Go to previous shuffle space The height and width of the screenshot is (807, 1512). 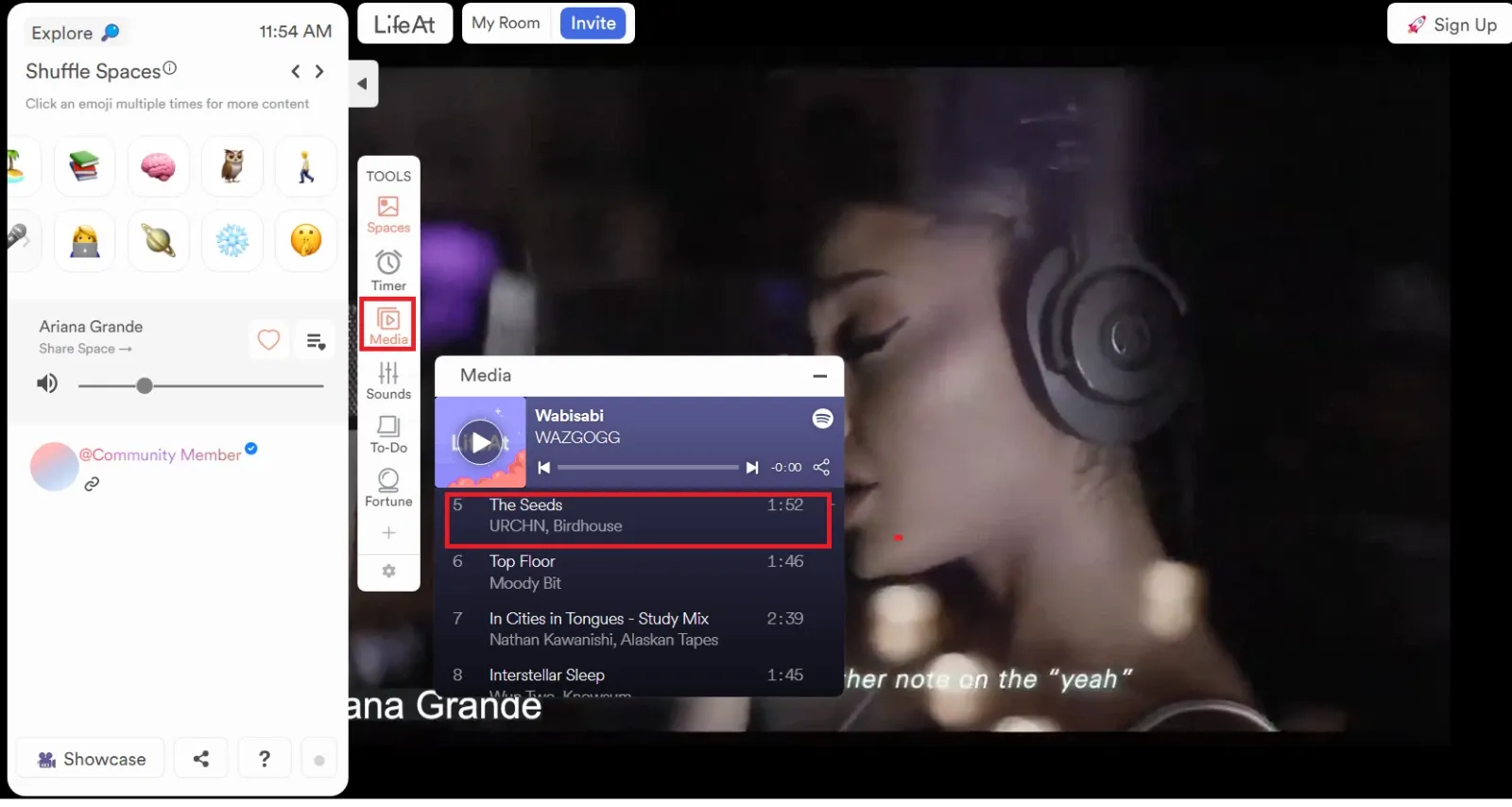point(296,72)
